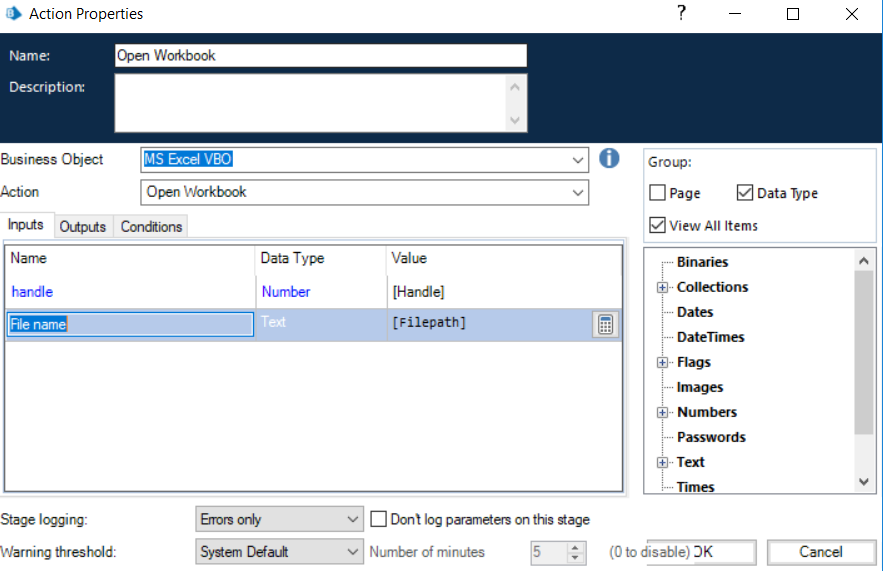Open the Stage logging dropdown
Viewport: 883px width, 571px height.
(x=353, y=519)
